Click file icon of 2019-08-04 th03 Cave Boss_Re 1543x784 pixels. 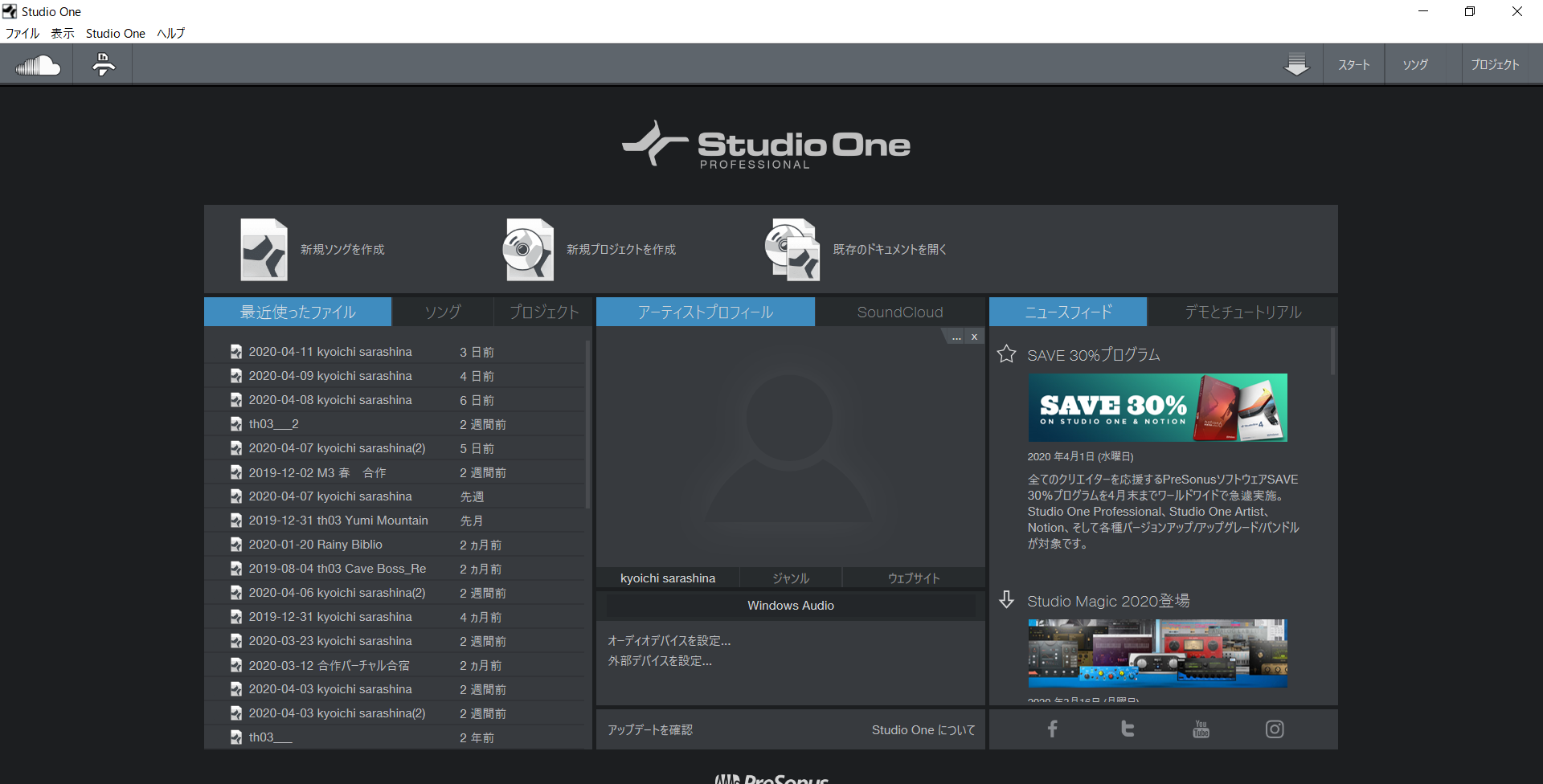click(x=236, y=569)
